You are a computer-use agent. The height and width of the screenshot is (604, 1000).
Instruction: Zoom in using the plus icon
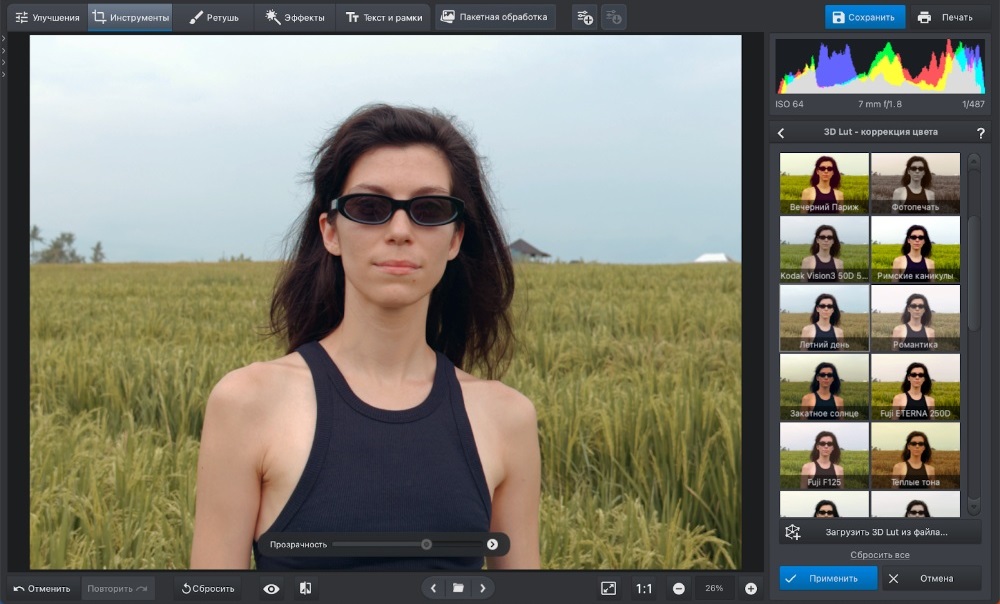(752, 588)
